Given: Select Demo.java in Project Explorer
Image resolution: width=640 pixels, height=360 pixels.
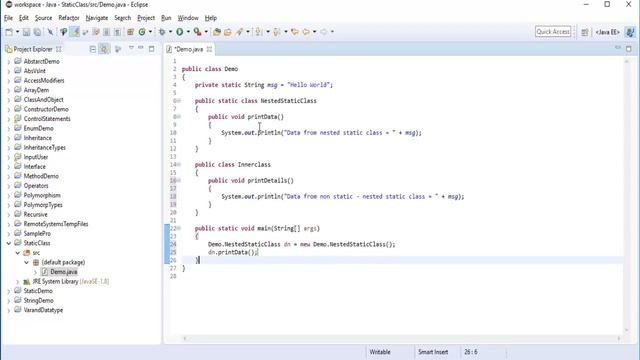Looking at the screenshot, I should [63, 272].
